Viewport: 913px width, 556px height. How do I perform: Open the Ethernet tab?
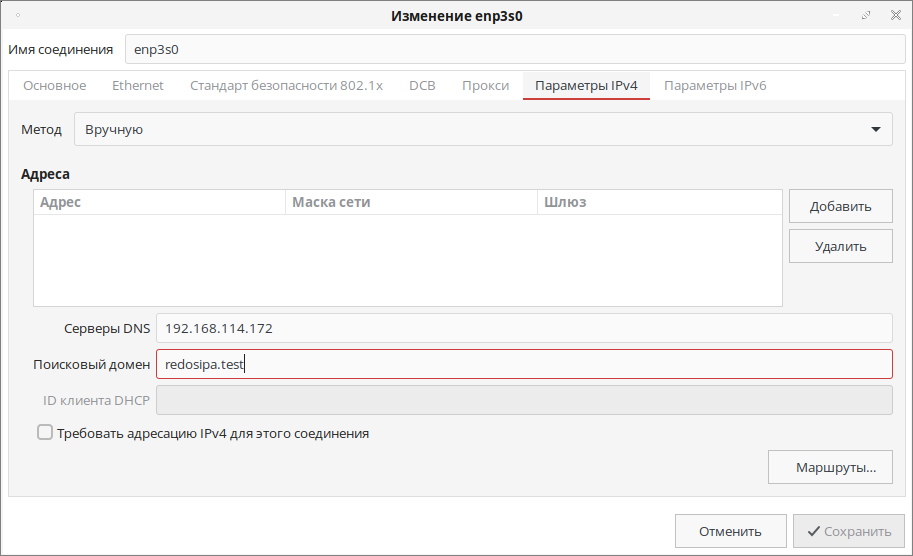(x=138, y=86)
